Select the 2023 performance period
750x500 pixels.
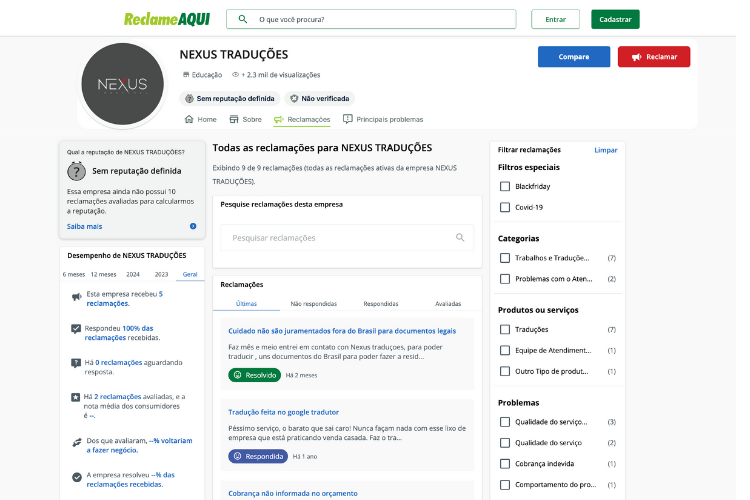[x=161, y=275]
